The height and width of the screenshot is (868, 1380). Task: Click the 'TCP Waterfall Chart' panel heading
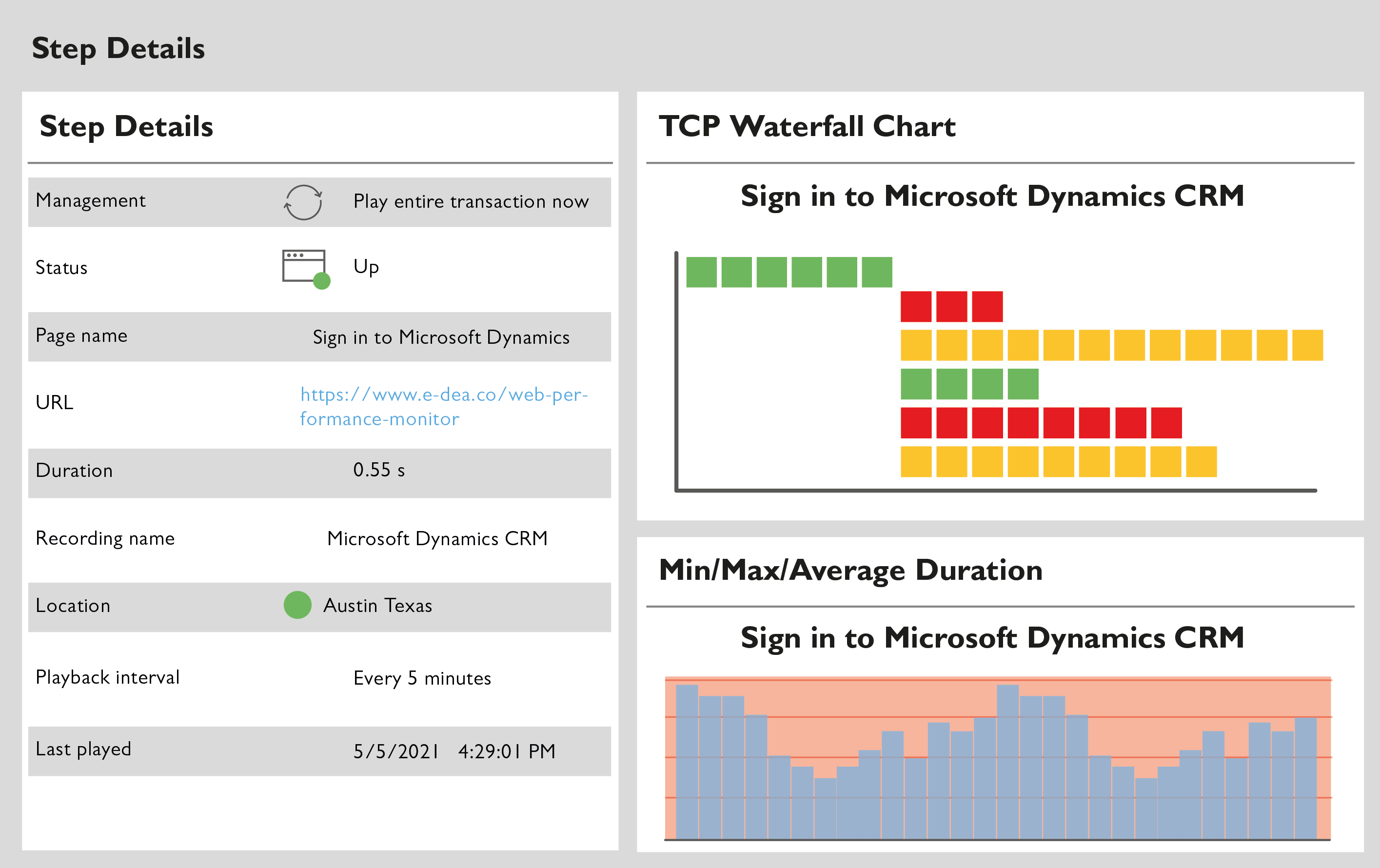click(807, 126)
